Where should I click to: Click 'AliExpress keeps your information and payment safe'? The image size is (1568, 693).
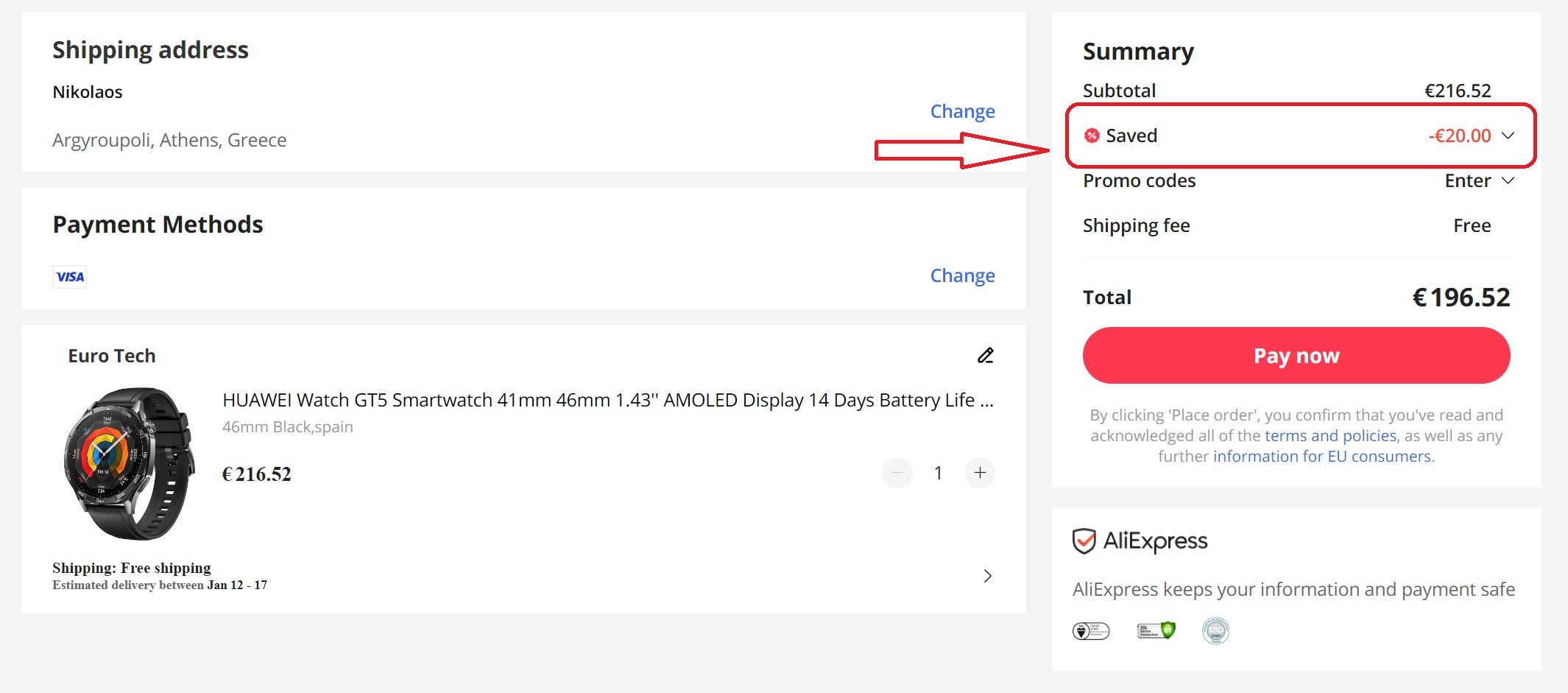point(1293,589)
